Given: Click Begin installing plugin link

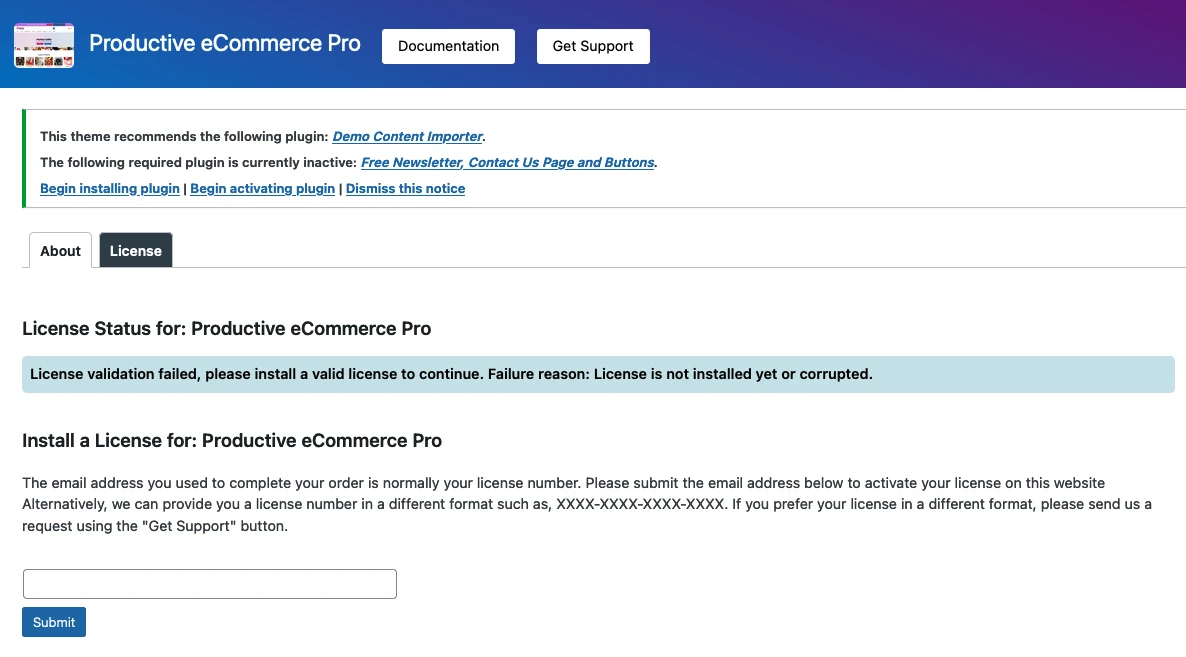Looking at the screenshot, I should (x=110, y=189).
